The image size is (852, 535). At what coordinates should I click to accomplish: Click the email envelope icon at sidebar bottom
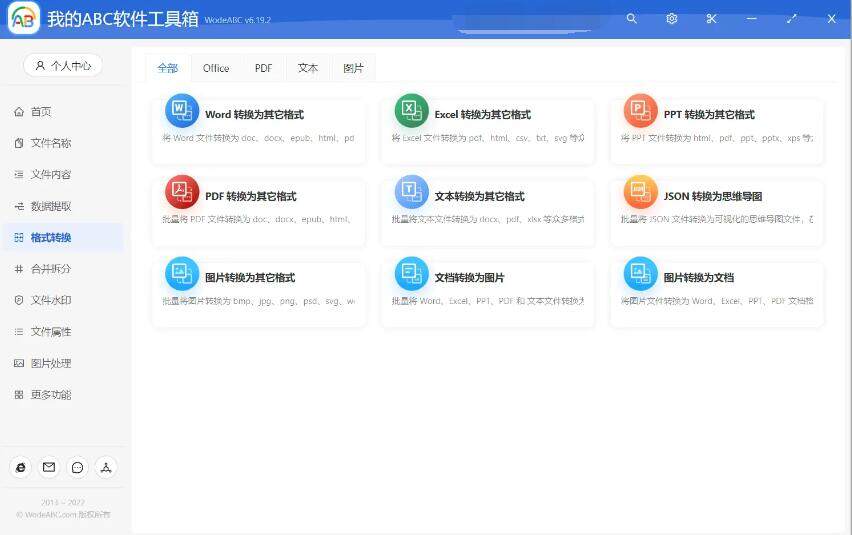click(49, 468)
